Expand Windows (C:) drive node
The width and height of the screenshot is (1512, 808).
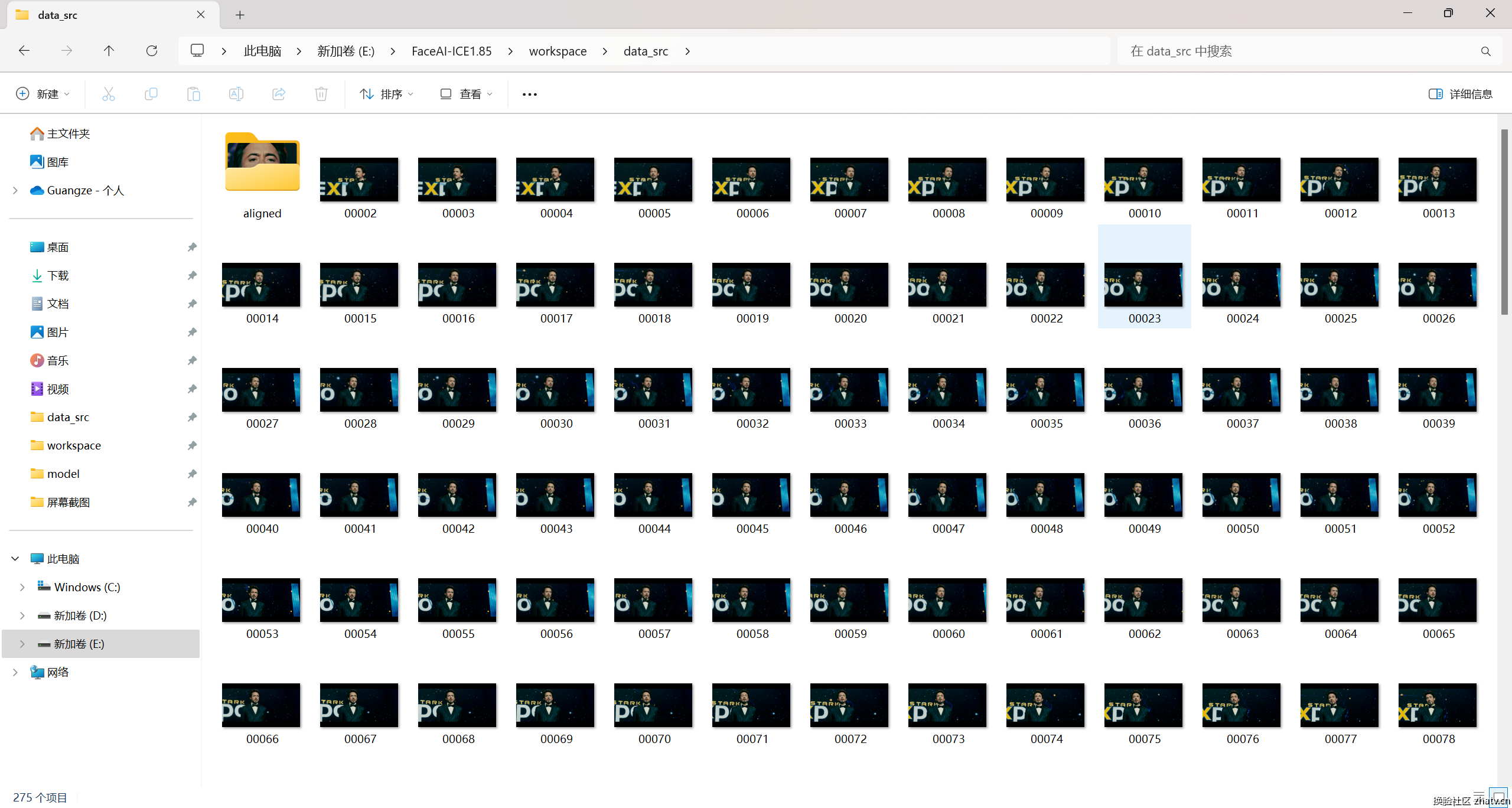22,587
